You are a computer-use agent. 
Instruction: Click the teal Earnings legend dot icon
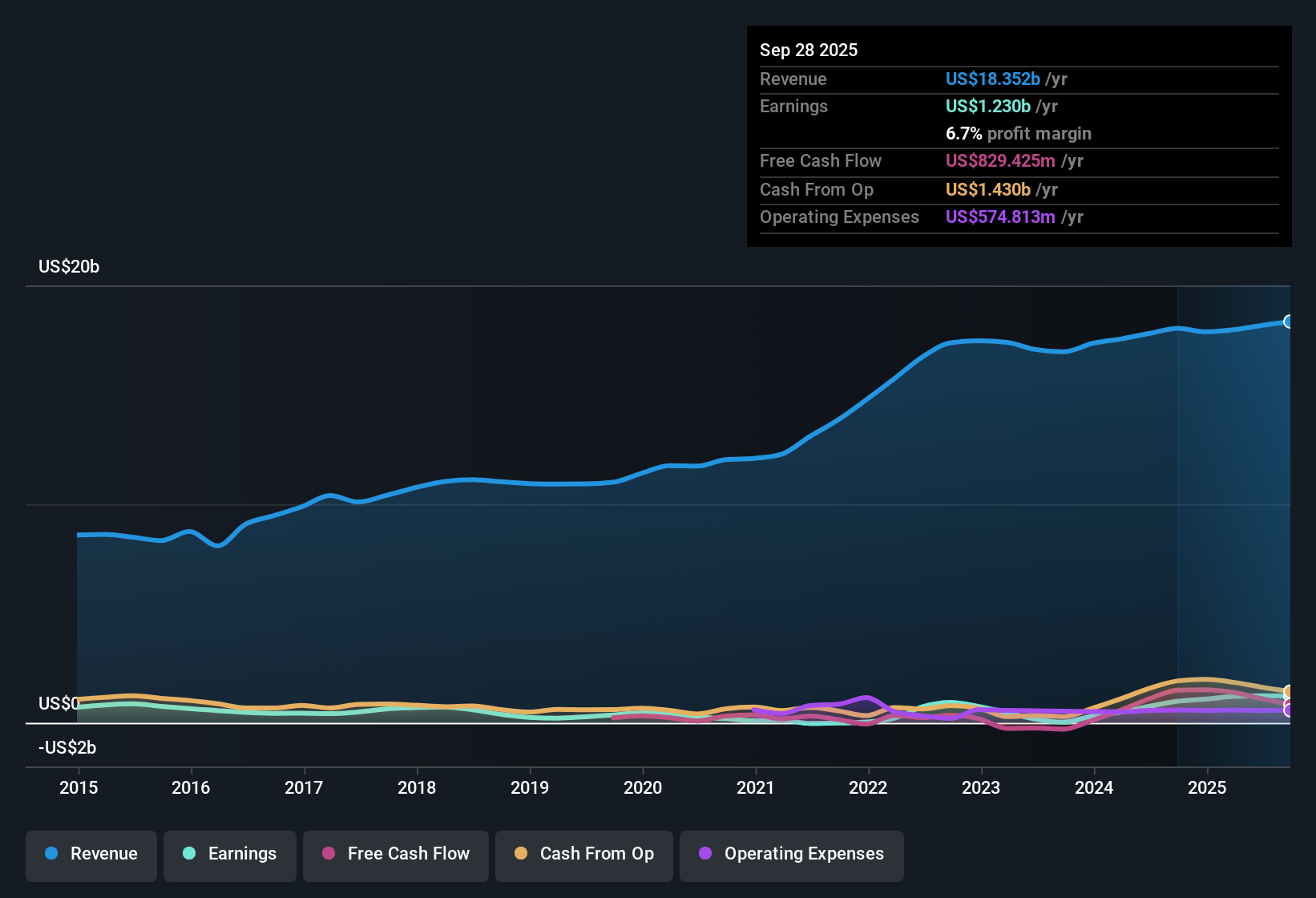[x=189, y=854]
